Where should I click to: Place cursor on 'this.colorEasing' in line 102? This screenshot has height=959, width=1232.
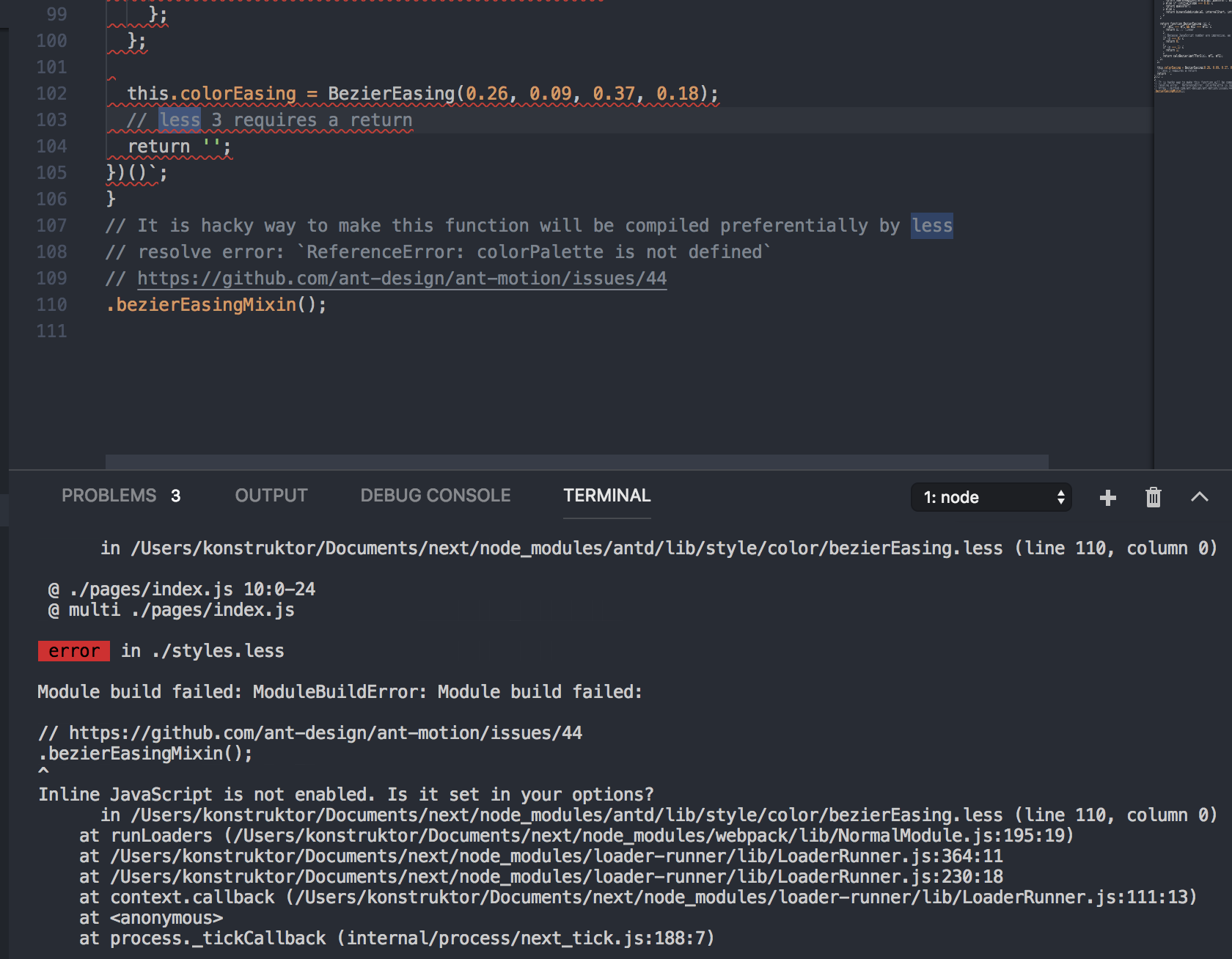(x=212, y=94)
